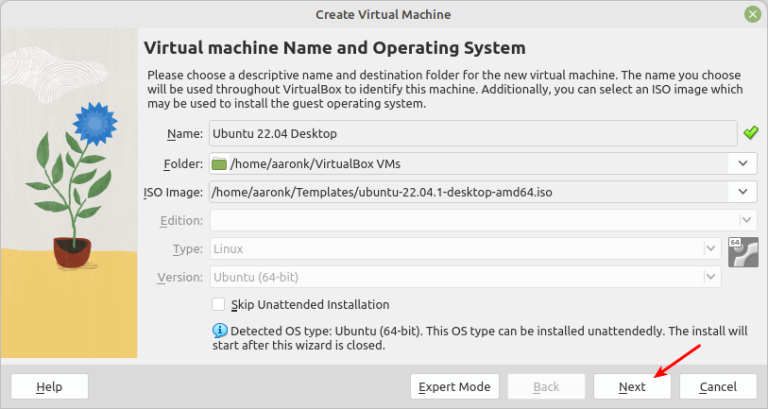Click the green name validation checkmark
The image size is (768, 409).
pyautogui.click(x=750, y=133)
